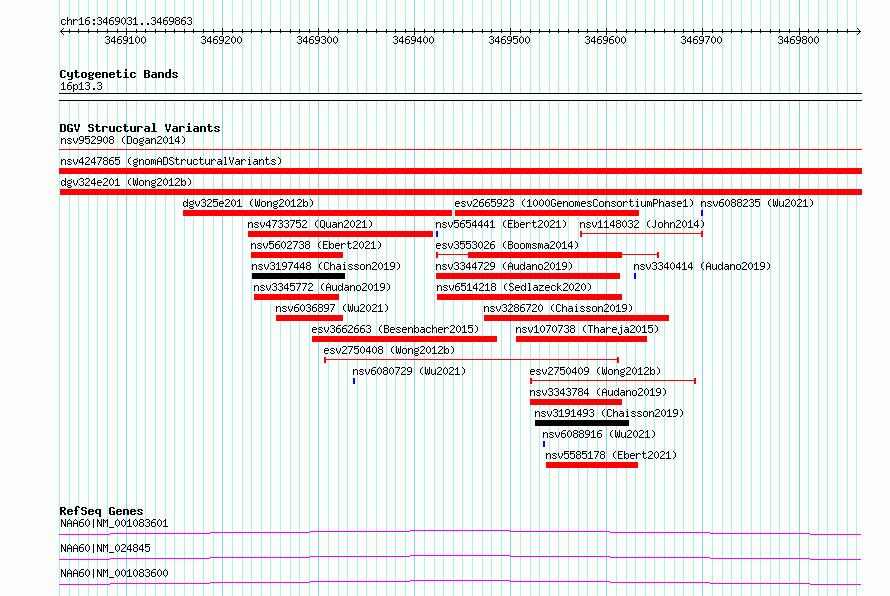Click the nsv952908 (Dogan2014) variant label
Image resolution: width=890 pixels, height=596 pixels.
click(123, 140)
